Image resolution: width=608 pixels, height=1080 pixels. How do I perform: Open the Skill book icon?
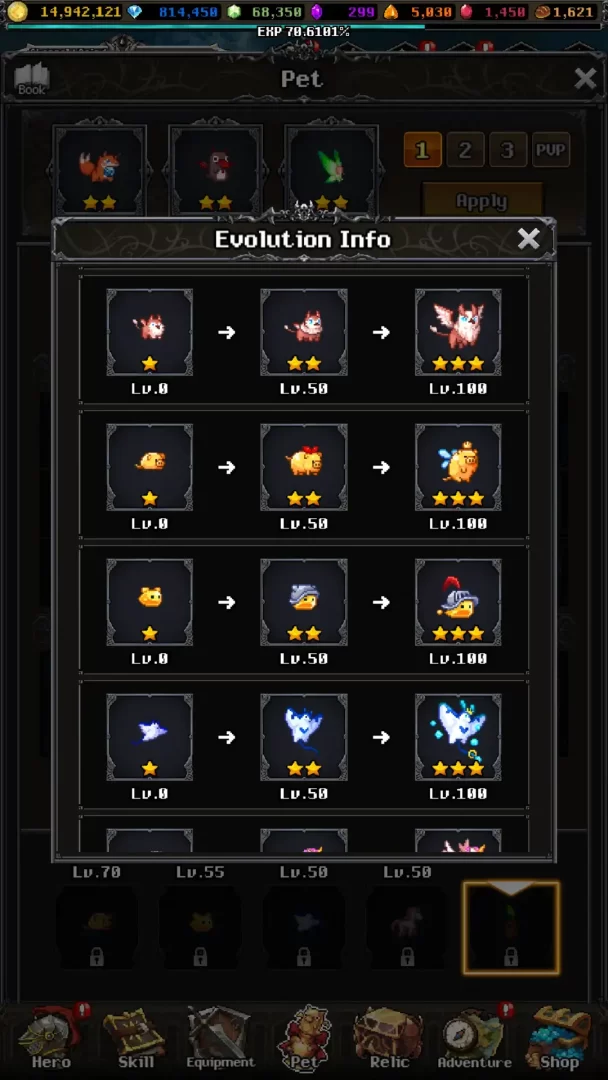136,1037
